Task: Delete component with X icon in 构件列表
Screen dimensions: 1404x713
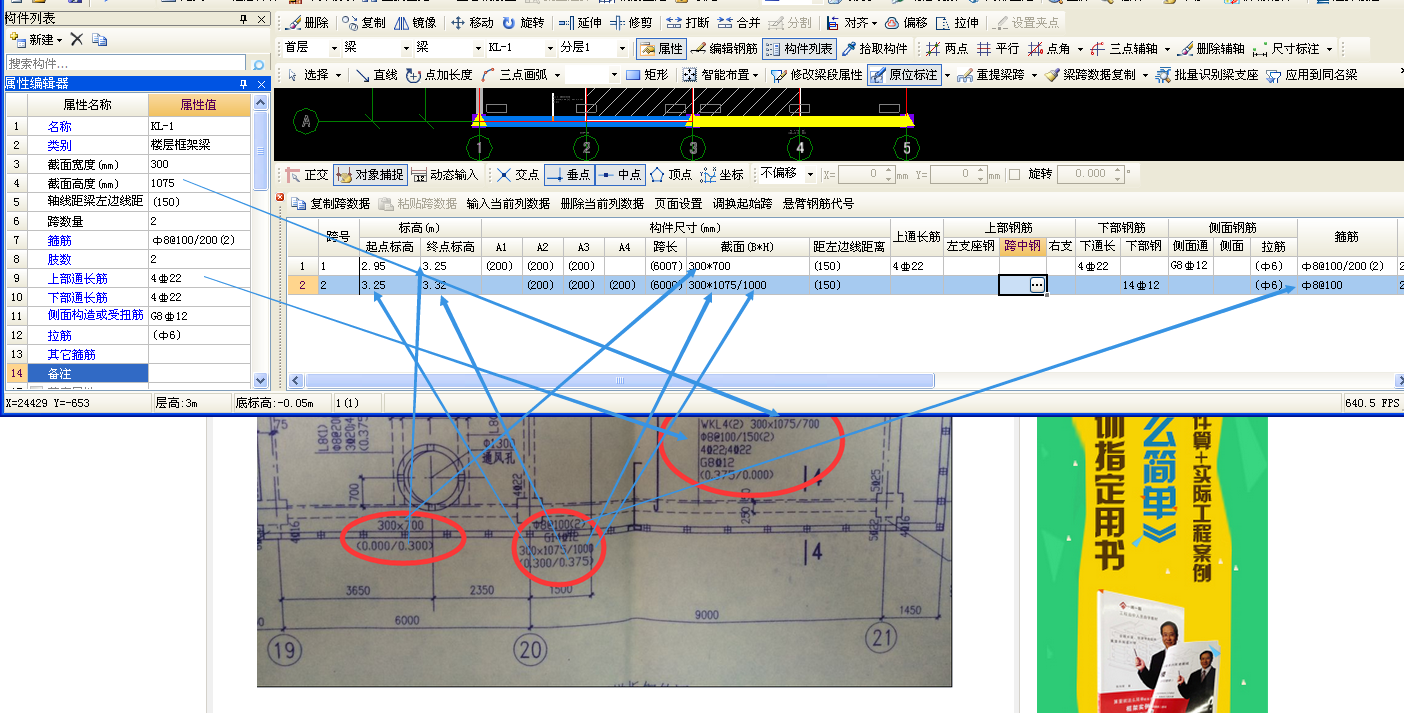Action: pyautogui.click(x=76, y=39)
